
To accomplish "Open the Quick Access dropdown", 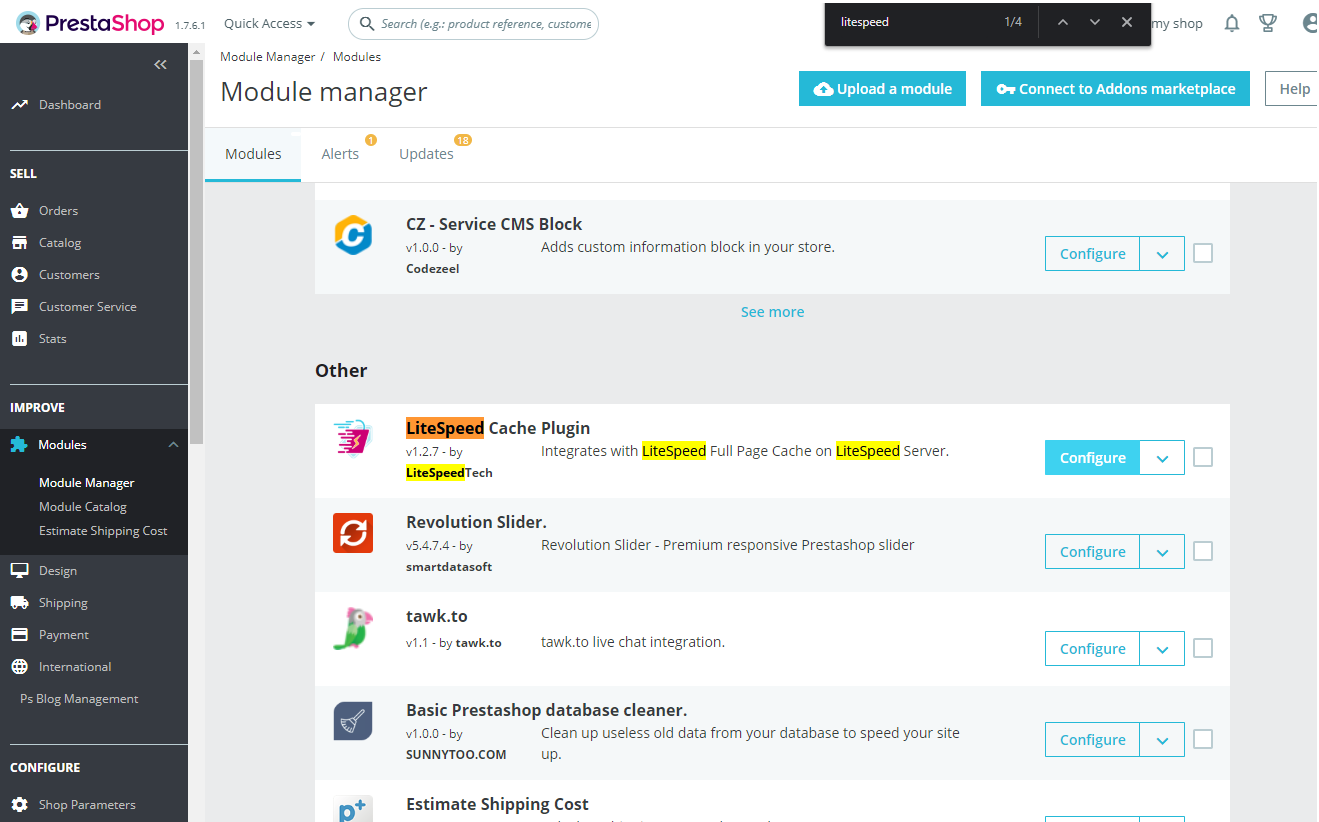I will 269,23.
